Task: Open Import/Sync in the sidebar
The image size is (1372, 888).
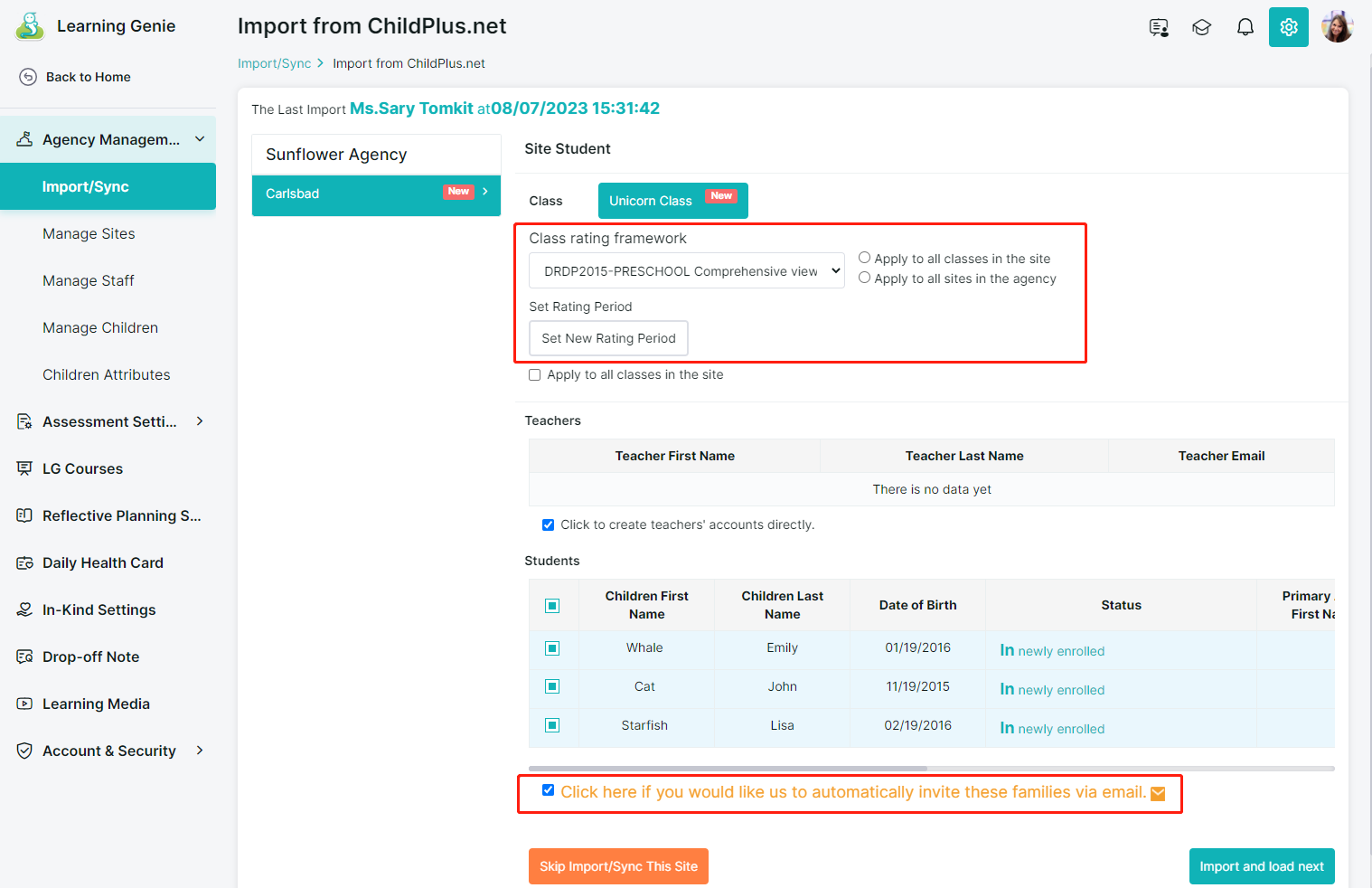Action: coord(108,186)
